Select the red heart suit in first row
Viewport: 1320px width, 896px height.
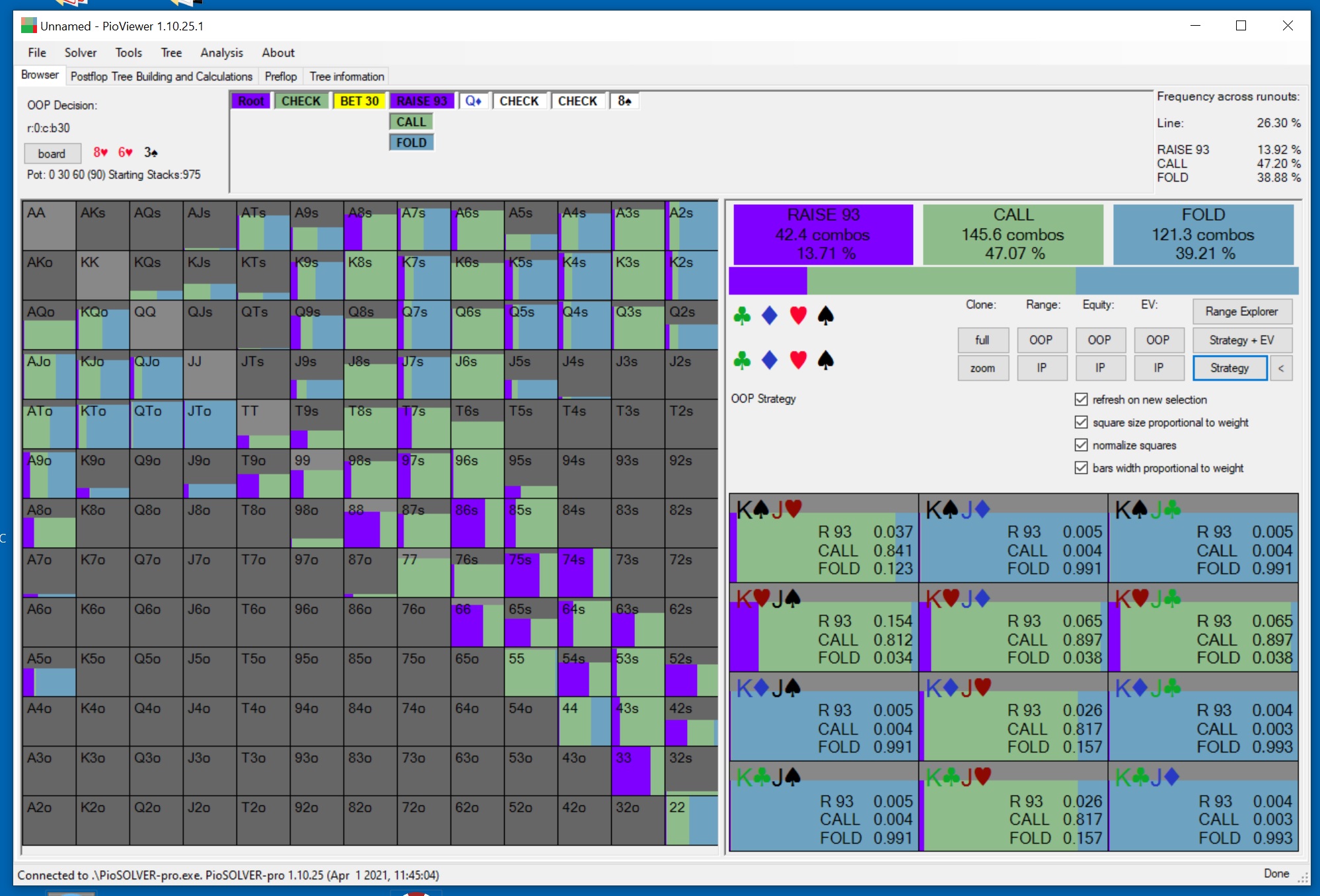798,316
